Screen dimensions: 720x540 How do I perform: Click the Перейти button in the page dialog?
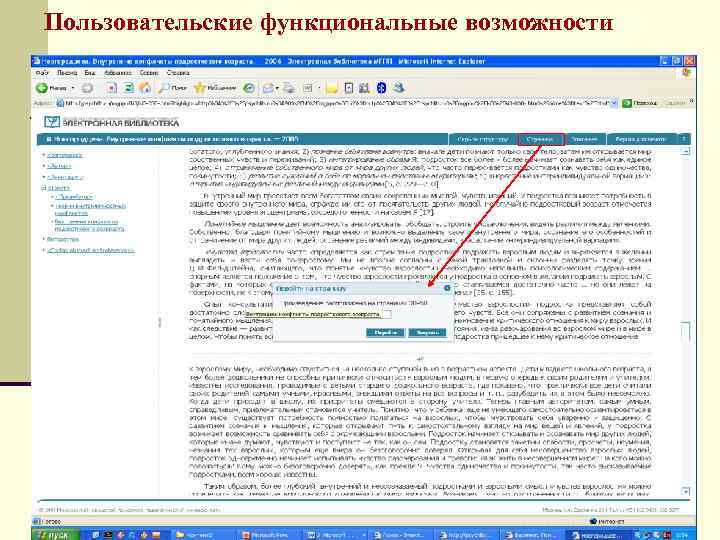tap(385, 332)
